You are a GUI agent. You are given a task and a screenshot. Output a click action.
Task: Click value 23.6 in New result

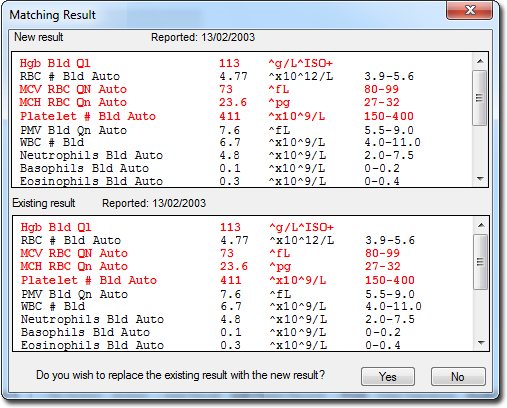pyautogui.click(x=233, y=102)
